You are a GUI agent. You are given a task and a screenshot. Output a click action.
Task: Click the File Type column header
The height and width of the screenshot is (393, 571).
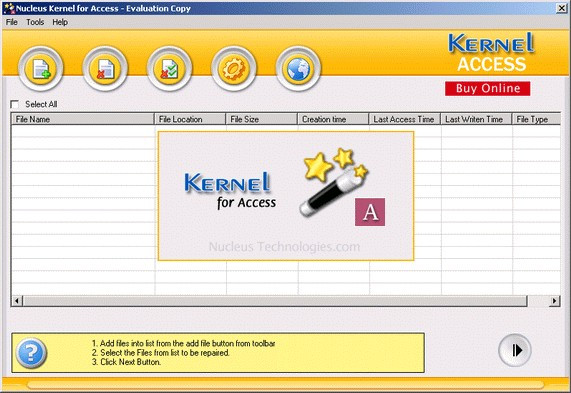click(536, 119)
